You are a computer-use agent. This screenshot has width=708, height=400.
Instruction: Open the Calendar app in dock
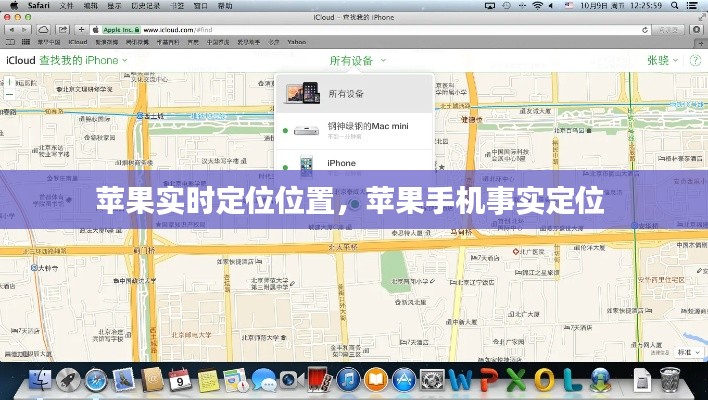click(x=181, y=380)
